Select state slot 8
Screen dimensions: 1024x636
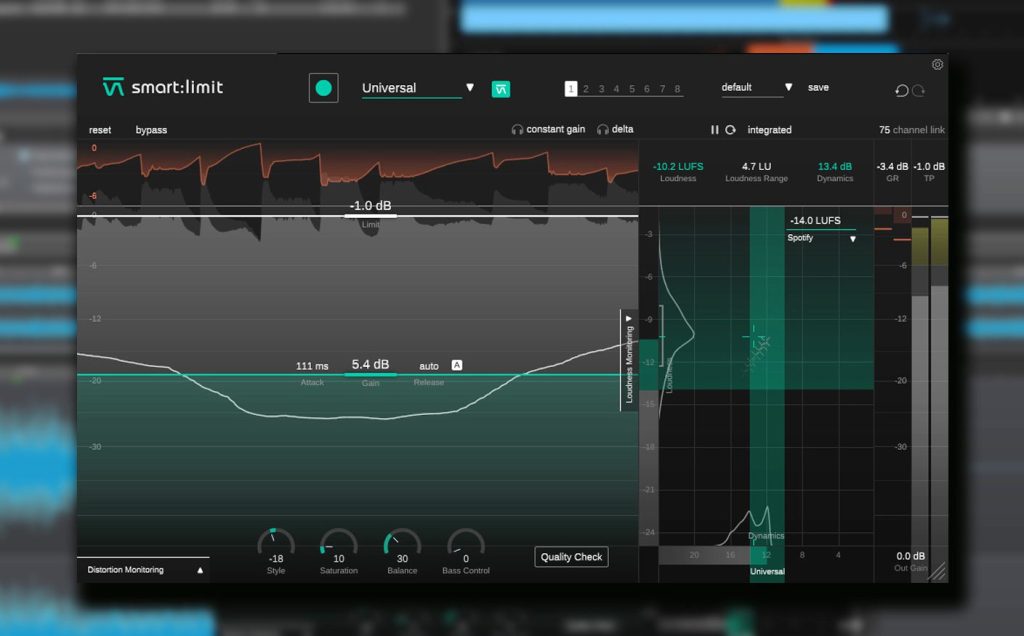tap(677, 89)
